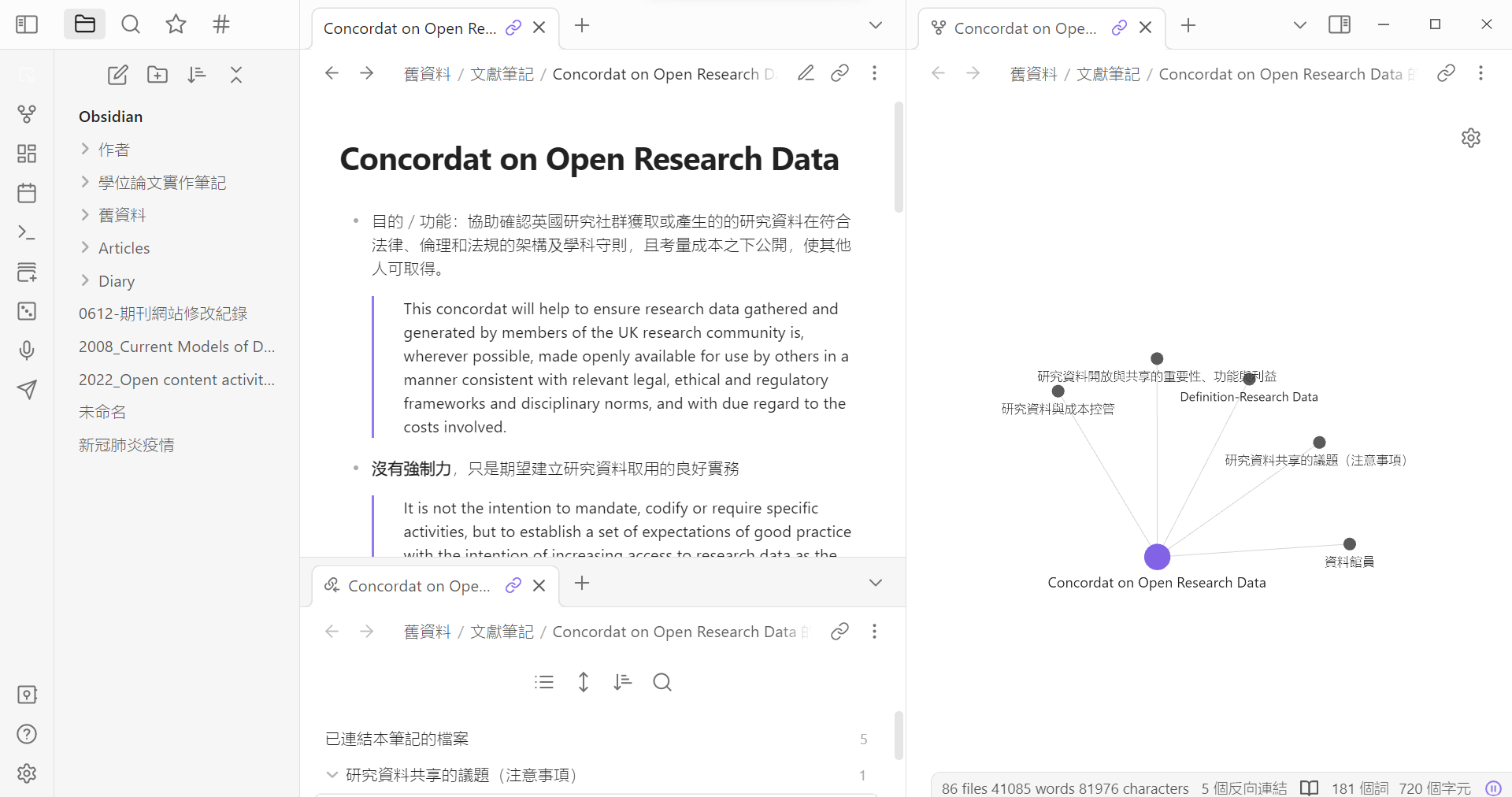Open more options in backlinks pane header
This screenshot has height=797, width=1512.
click(x=874, y=631)
